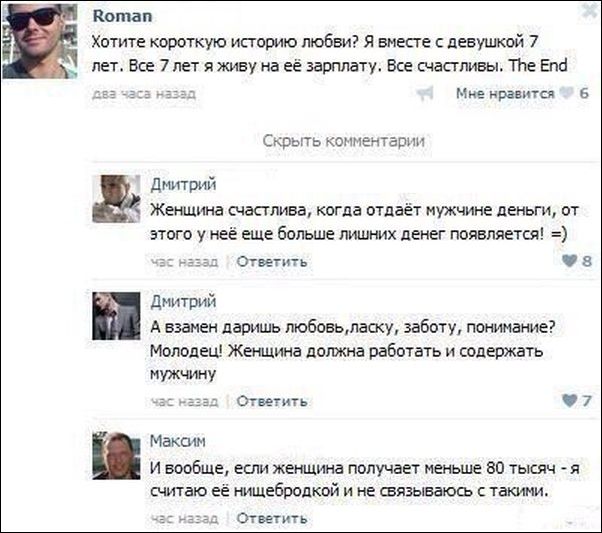Open the first Дмитрий name link
This screenshot has height=533, width=602.
pos(182,183)
